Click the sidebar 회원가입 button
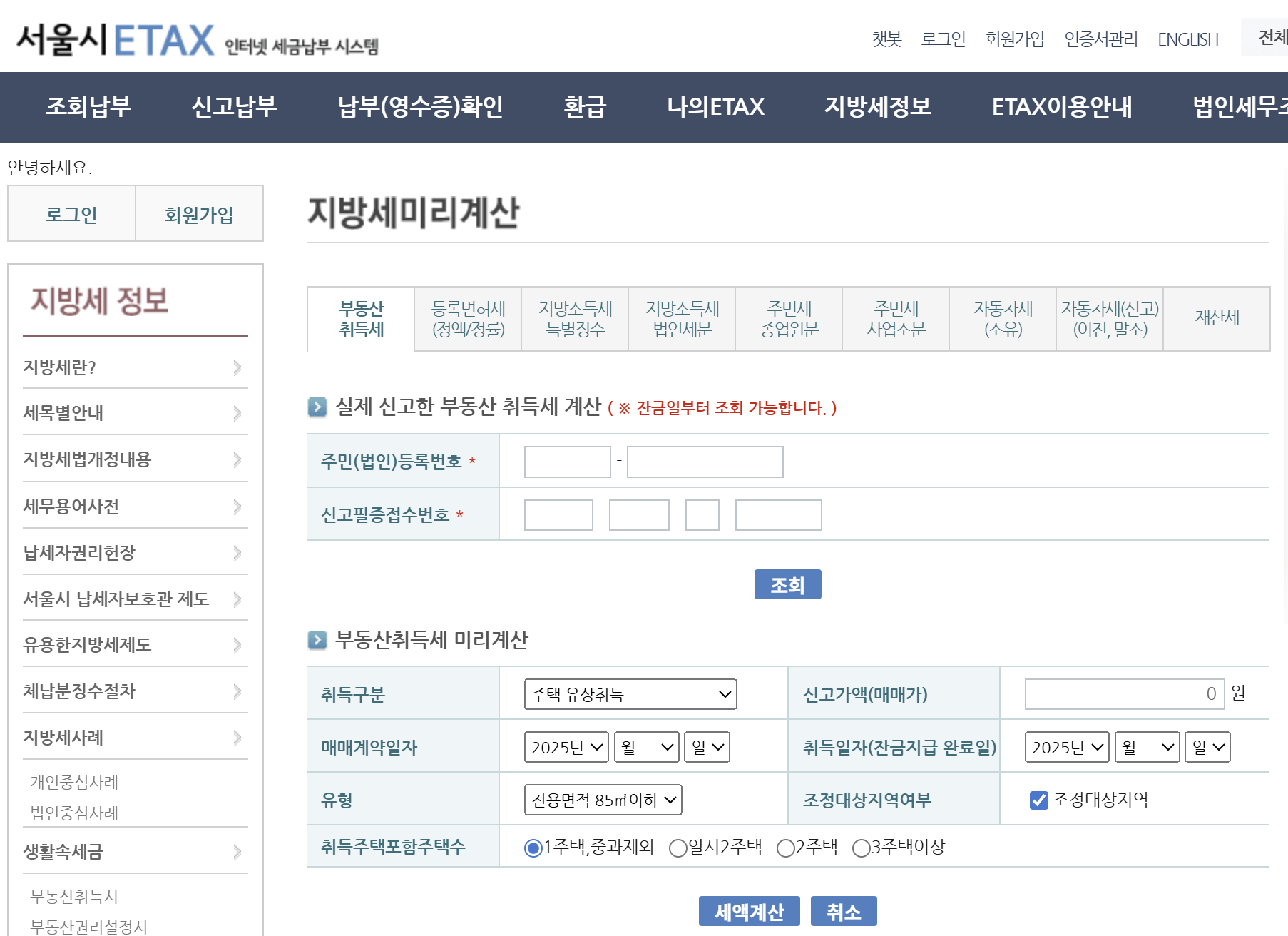The height and width of the screenshot is (936, 1288). pyautogui.click(x=199, y=214)
